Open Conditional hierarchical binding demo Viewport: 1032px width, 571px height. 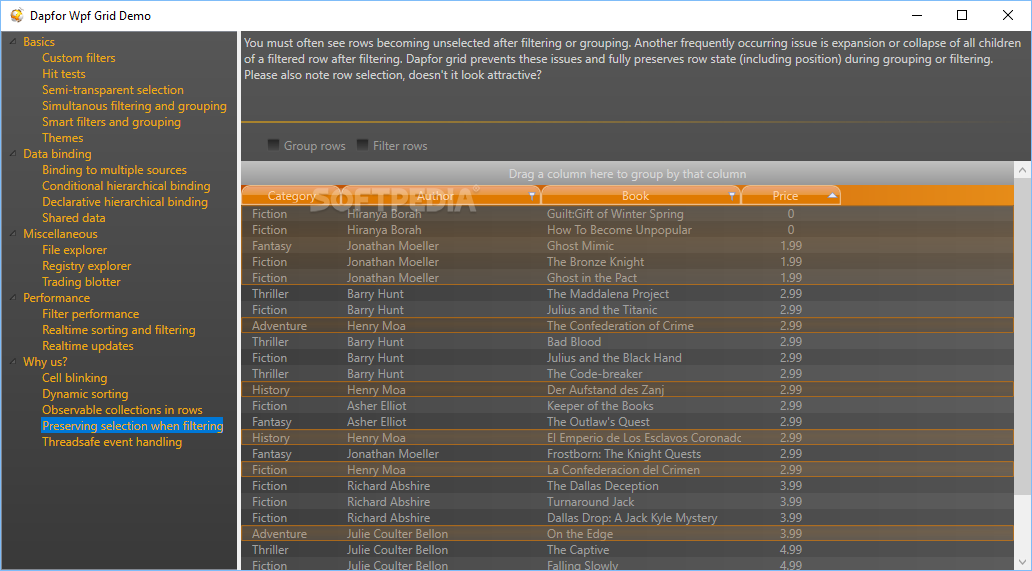pos(126,186)
